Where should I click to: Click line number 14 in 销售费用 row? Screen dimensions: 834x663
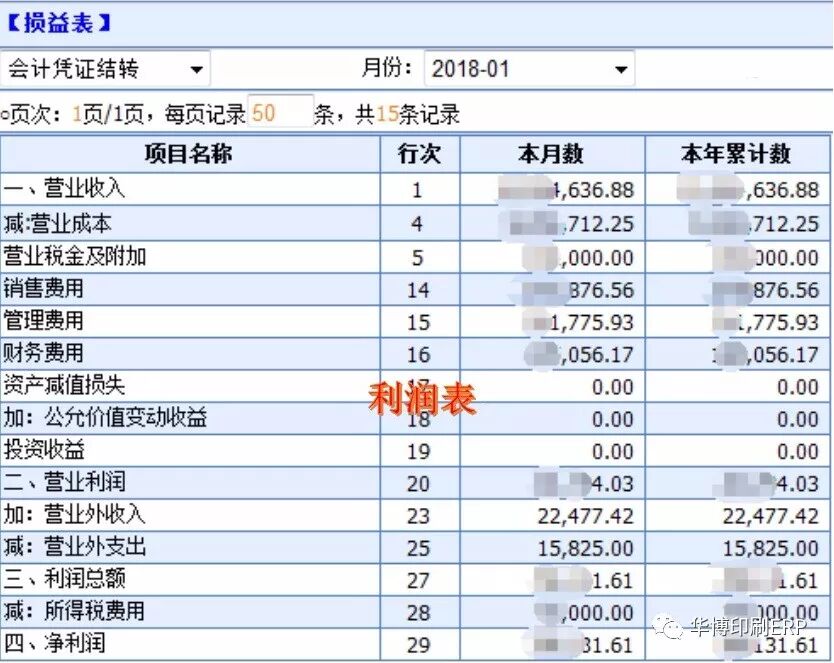point(418,290)
